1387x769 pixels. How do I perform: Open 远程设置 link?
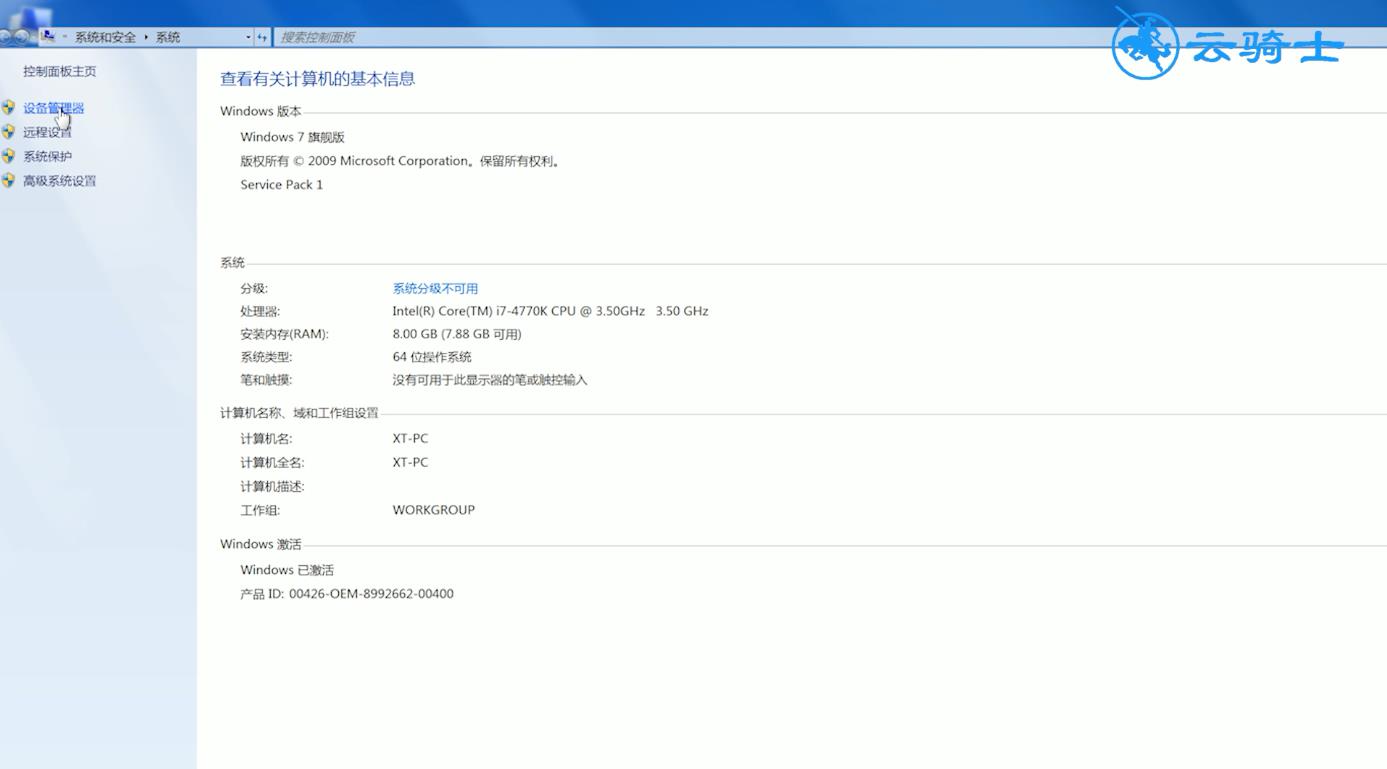point(47,132)
